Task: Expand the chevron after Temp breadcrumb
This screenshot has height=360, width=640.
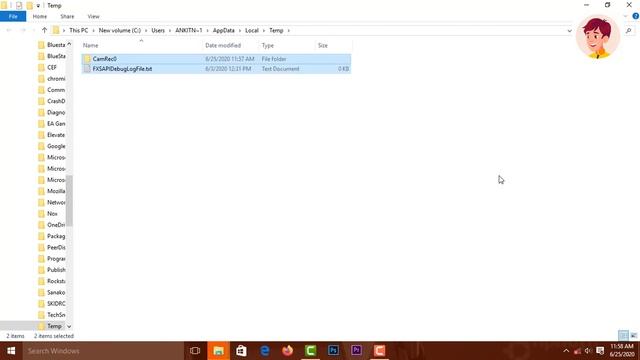Action: [x=289, y=30]
